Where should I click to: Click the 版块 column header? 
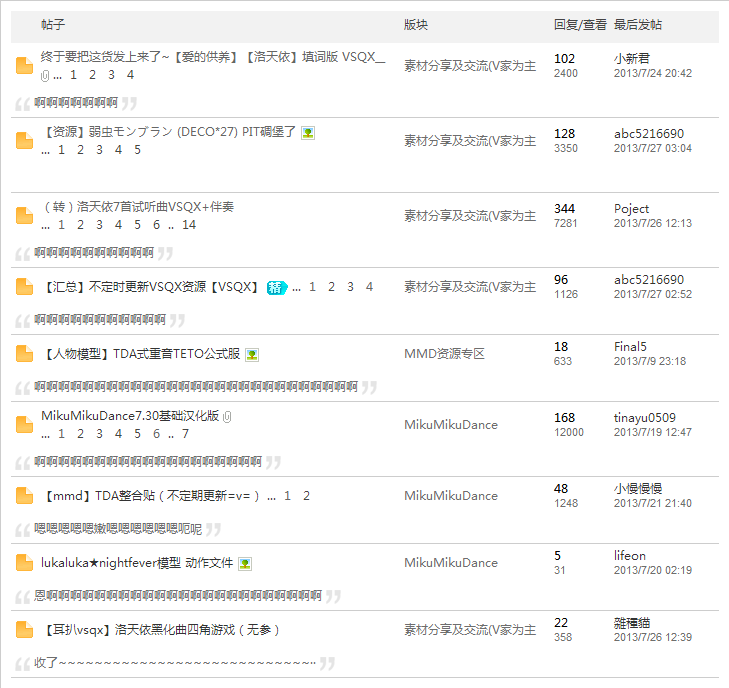point(416,25)
